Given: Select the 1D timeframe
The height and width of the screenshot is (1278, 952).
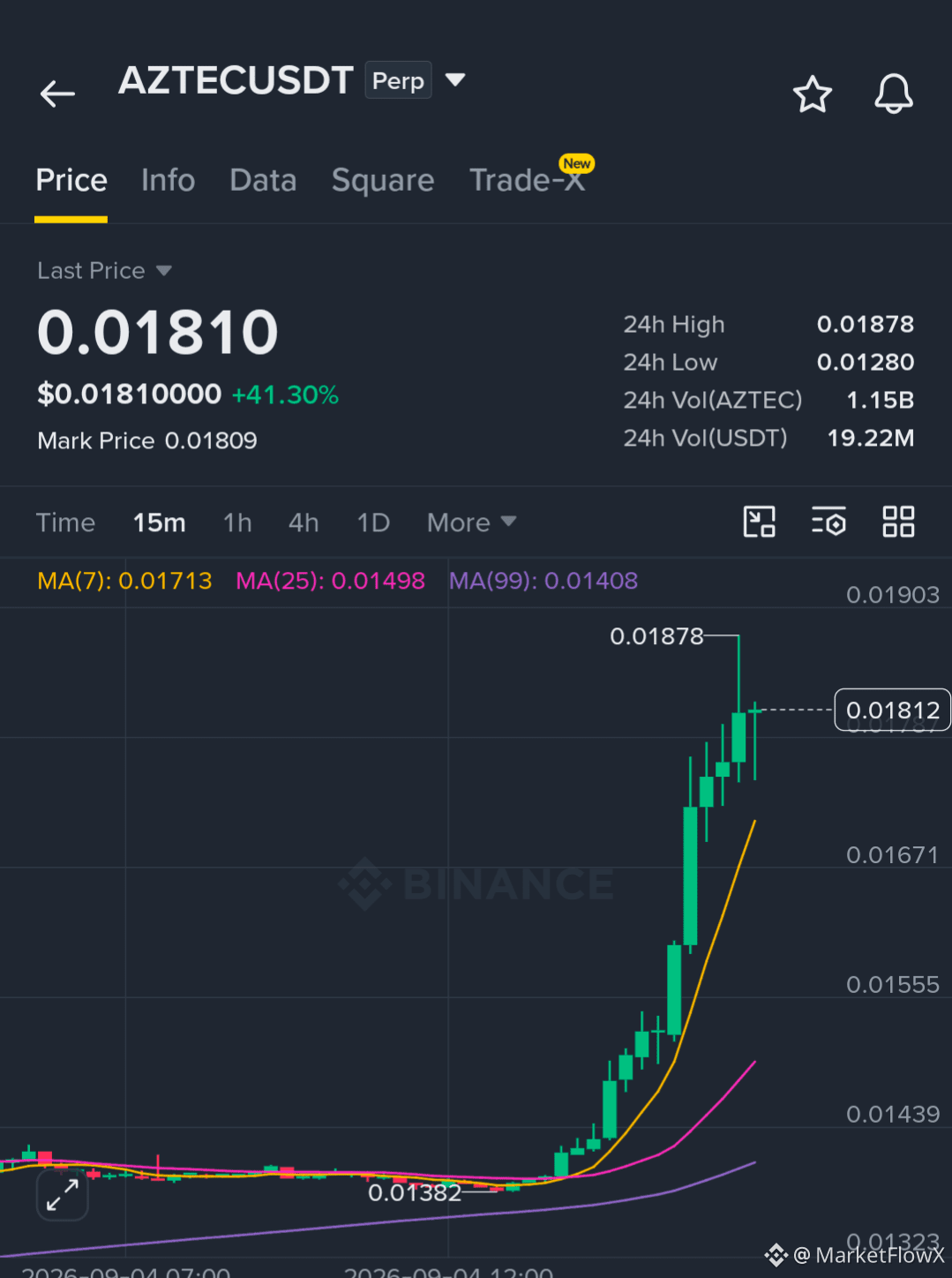Looking at the screenshot, I should click(x=373, y=522).
